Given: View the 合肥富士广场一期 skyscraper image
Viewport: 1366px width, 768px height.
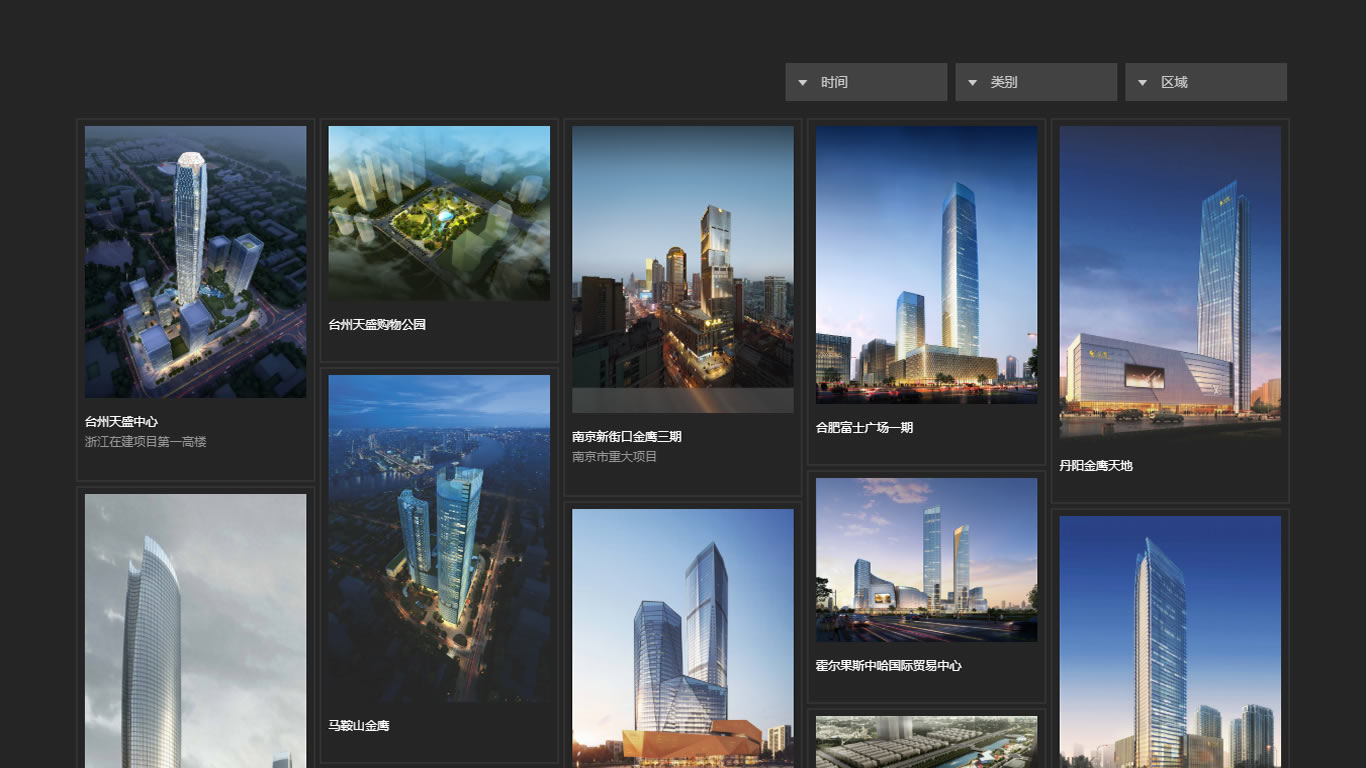Looking at the screenshot, I should coord(926,265).
